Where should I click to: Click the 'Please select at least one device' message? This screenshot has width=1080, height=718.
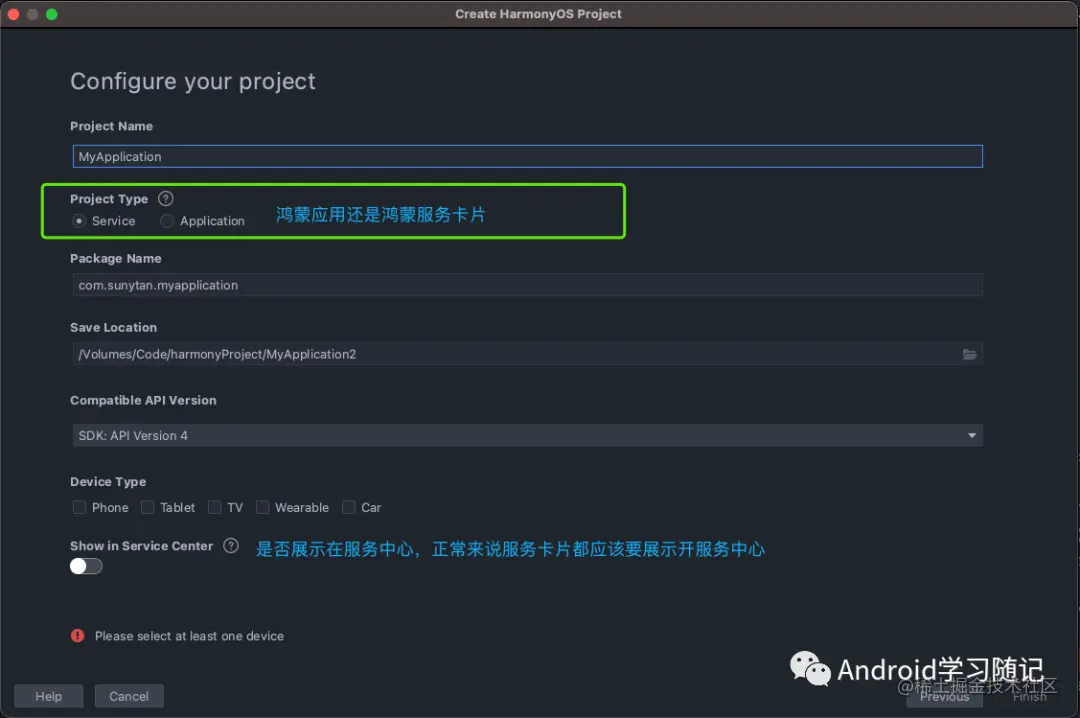189,636
